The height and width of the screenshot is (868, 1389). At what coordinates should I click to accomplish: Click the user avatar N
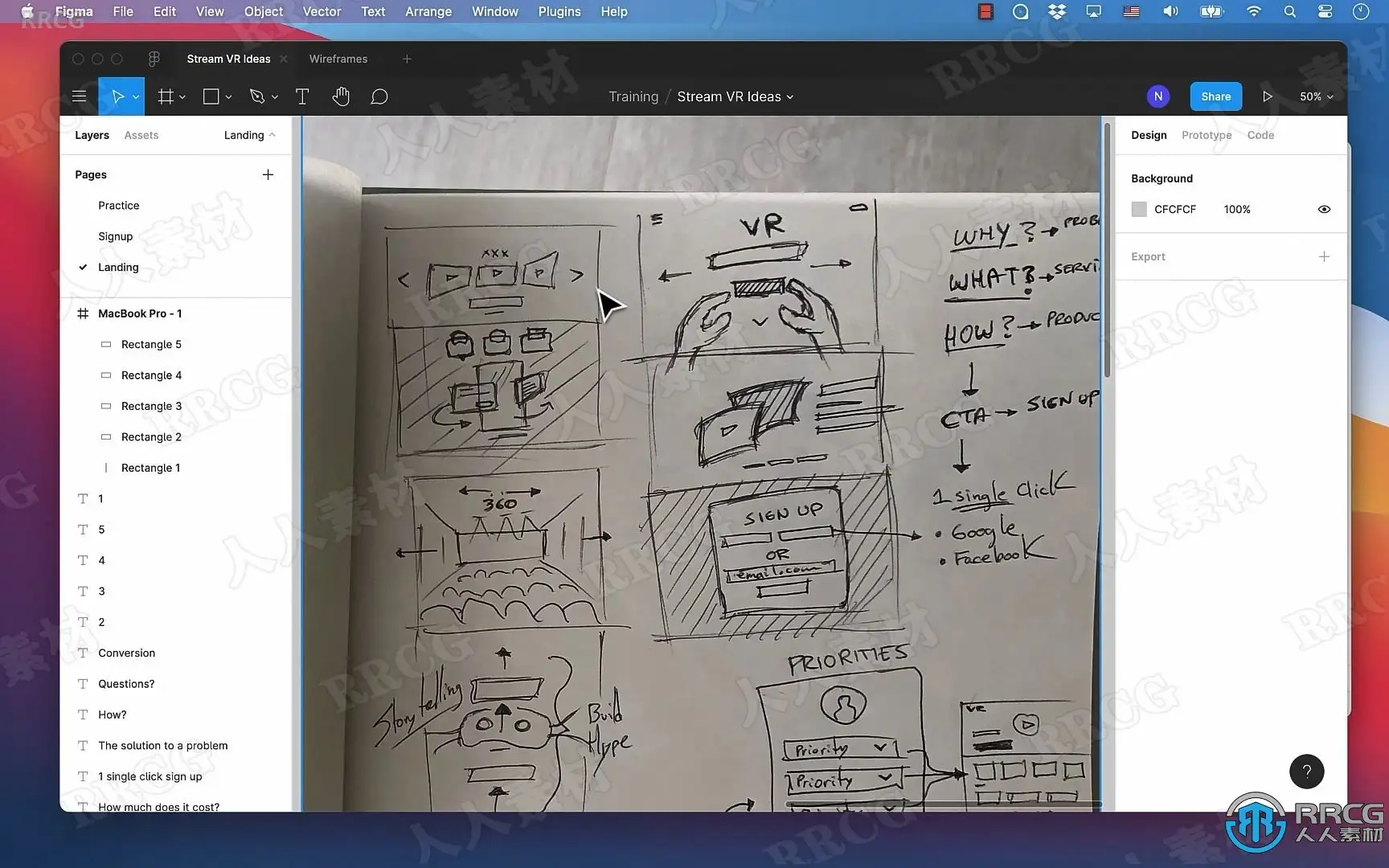tap(1158, 96)
